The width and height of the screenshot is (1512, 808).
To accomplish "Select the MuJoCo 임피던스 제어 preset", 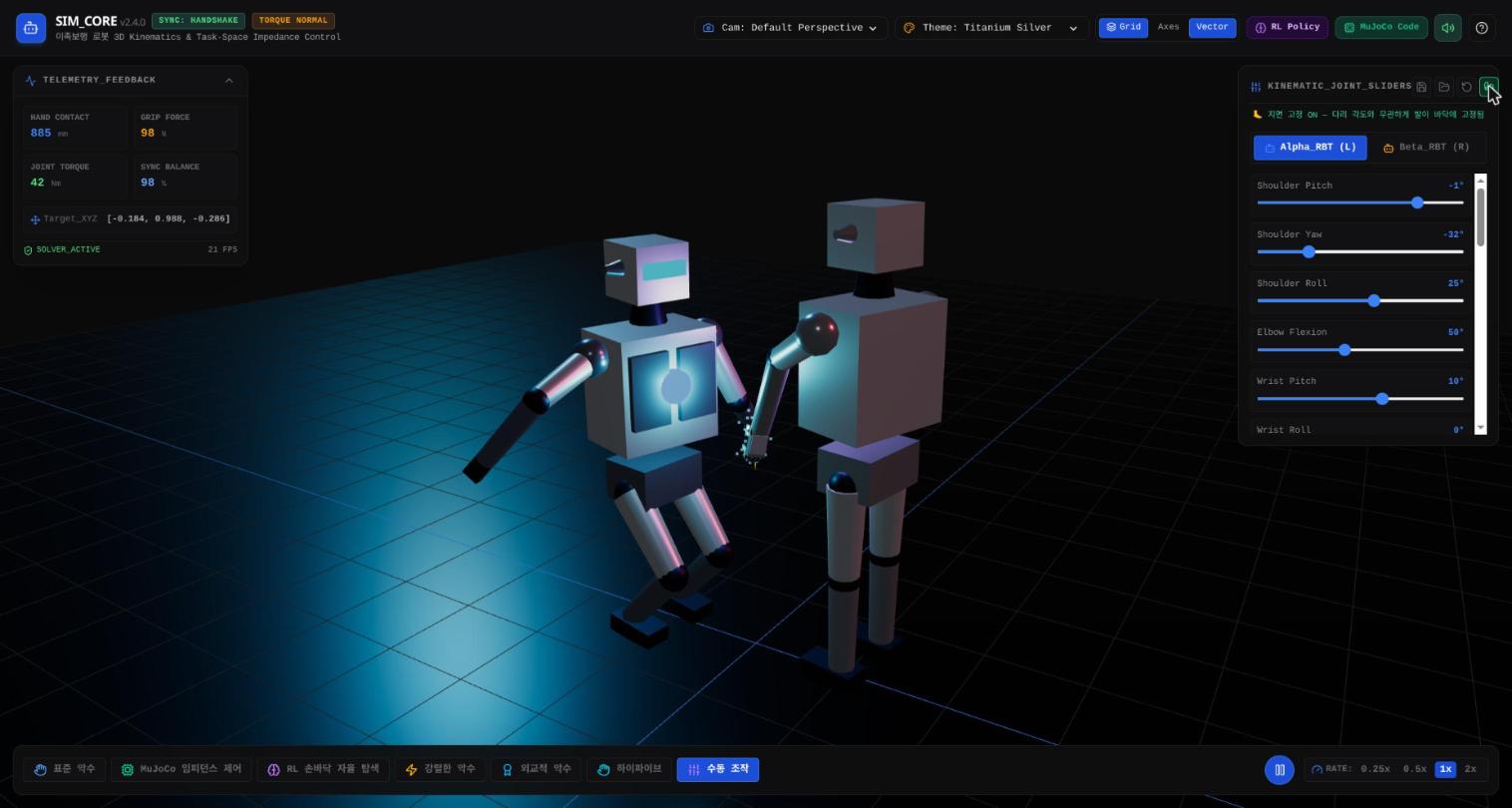I will [x=181, y=769].
